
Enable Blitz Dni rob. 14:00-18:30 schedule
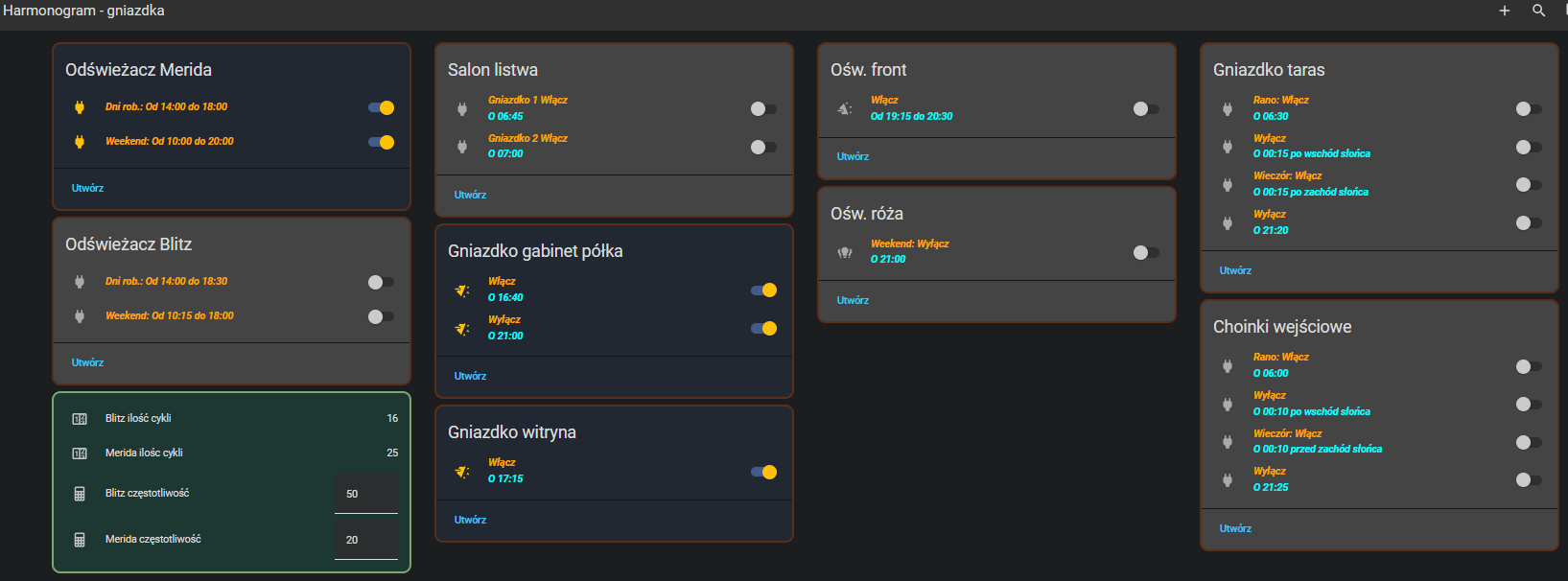click(x=381, y=282)
